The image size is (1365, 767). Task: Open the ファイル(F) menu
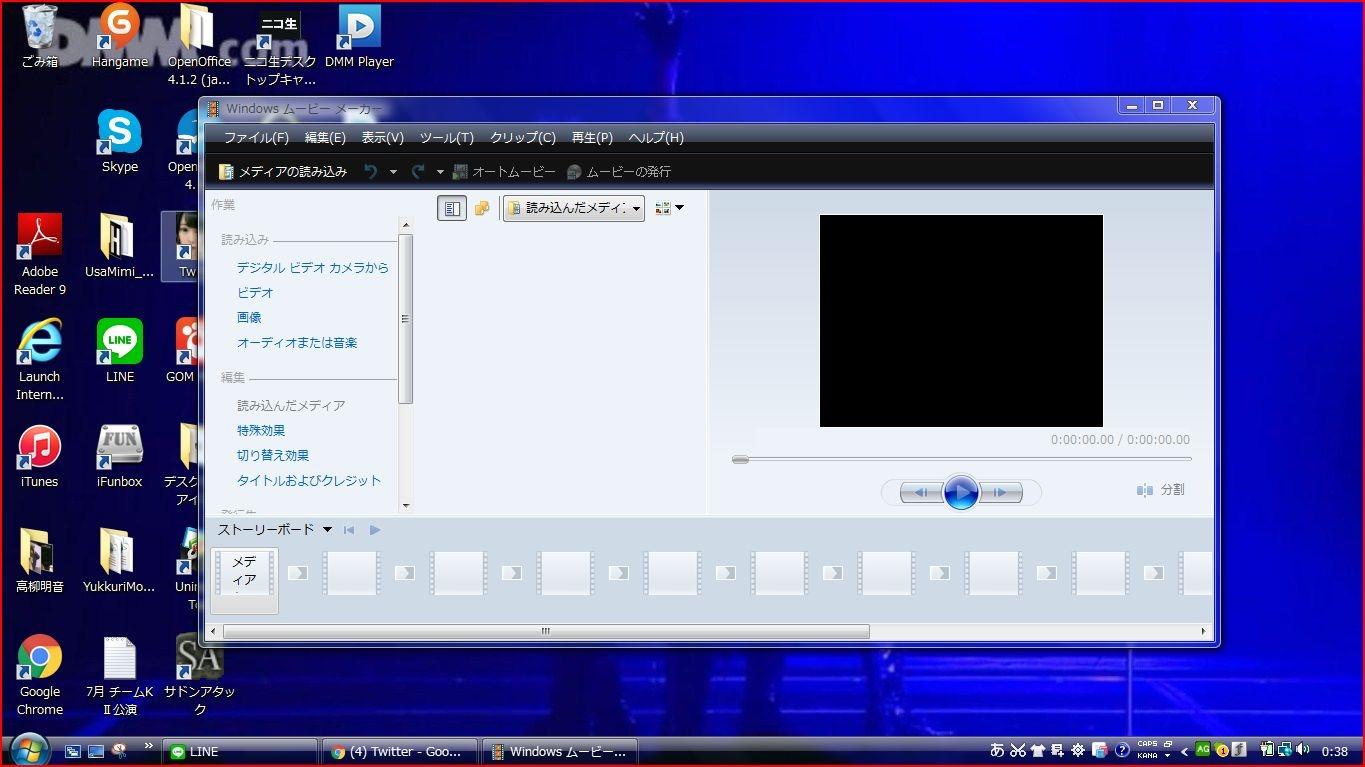point(256,138)
